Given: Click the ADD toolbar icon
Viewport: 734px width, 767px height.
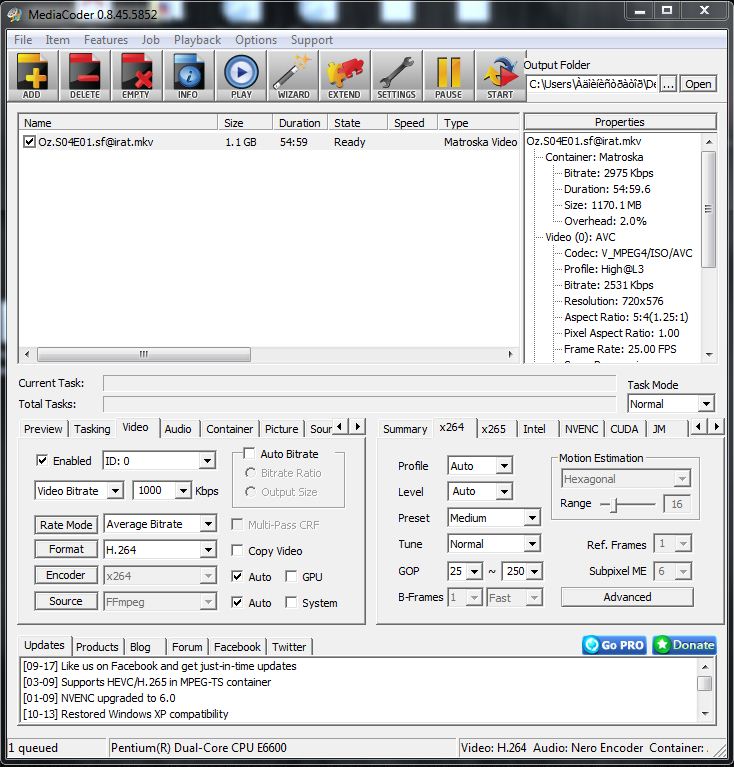Looking at the screenshot, I should [x=32, y=76].
